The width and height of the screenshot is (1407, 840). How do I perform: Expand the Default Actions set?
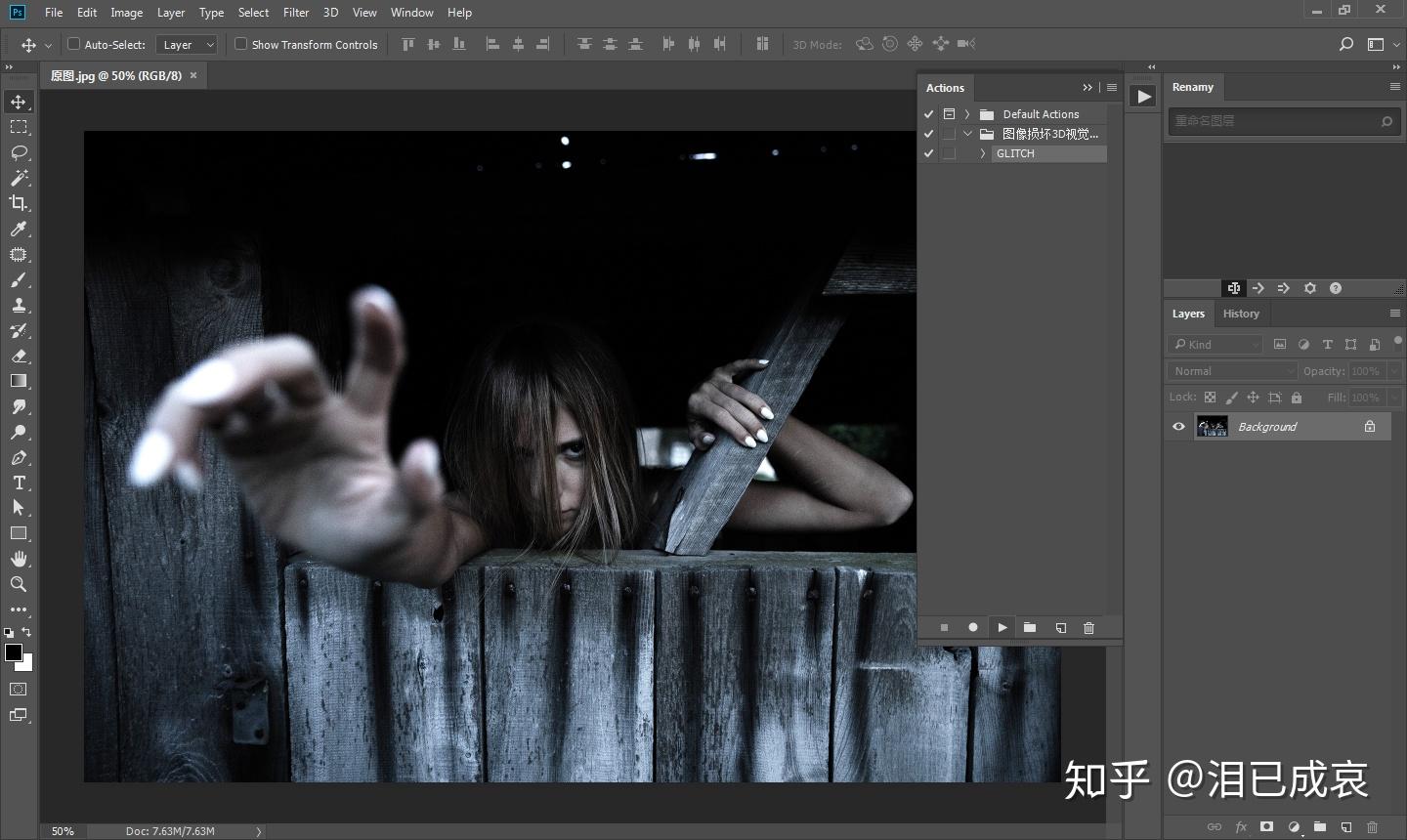pos(967,114)
